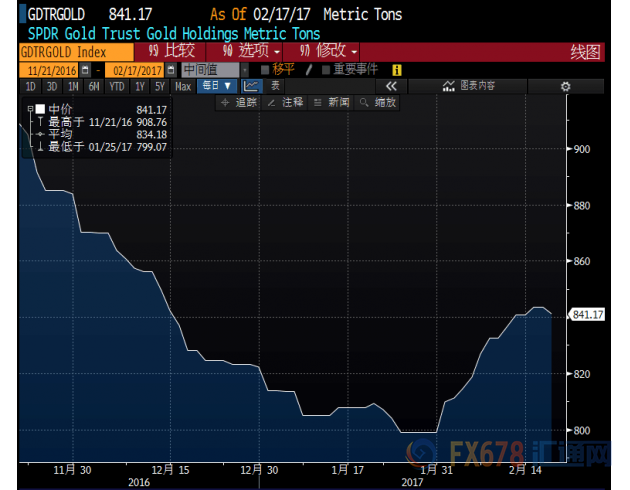Click the 1月 31 x-axis date label
Image resolution: width=630 pixels, height=490 pixels.
point(436,470)
